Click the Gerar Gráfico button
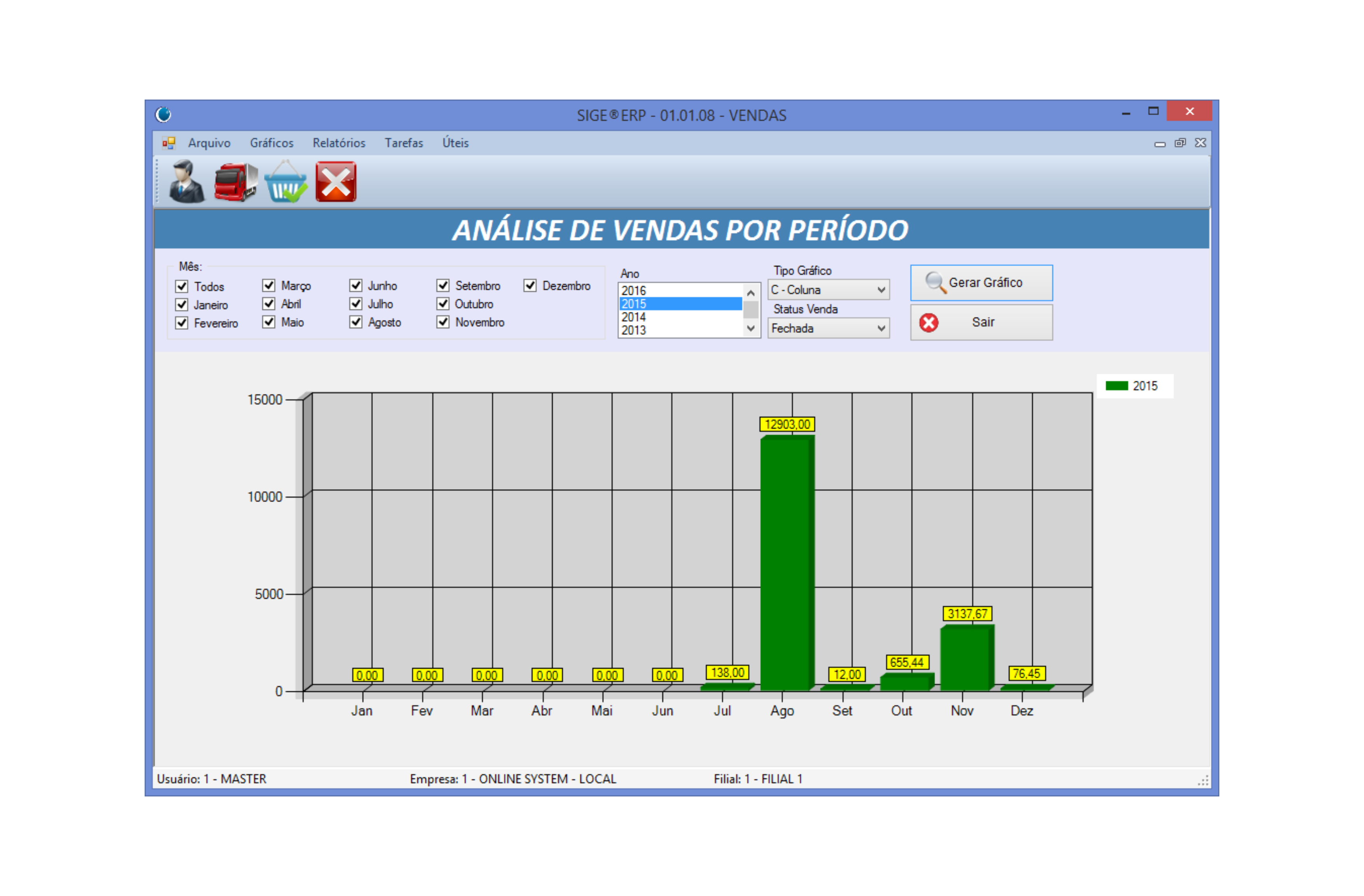 982,283
